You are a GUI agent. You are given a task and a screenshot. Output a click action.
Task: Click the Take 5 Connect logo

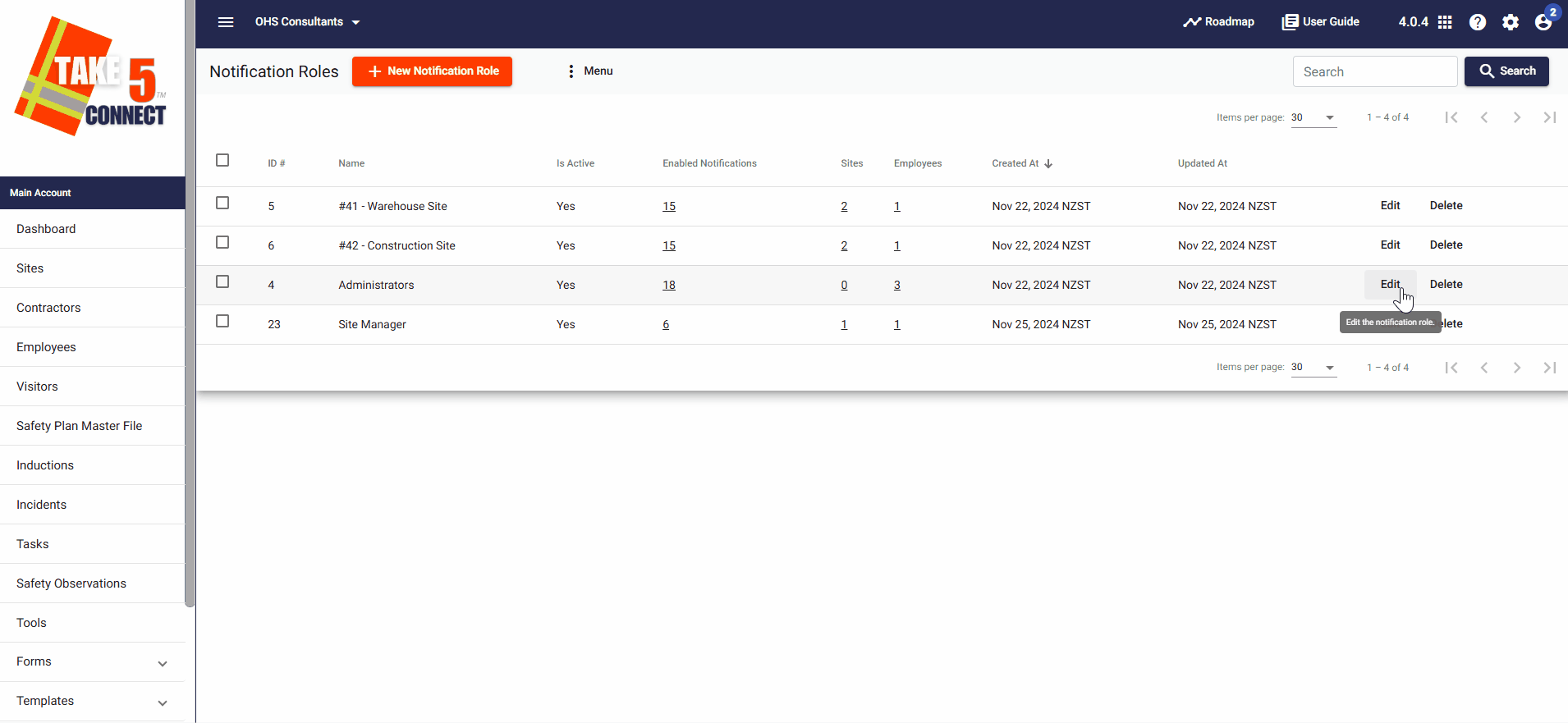coord(91,76)
